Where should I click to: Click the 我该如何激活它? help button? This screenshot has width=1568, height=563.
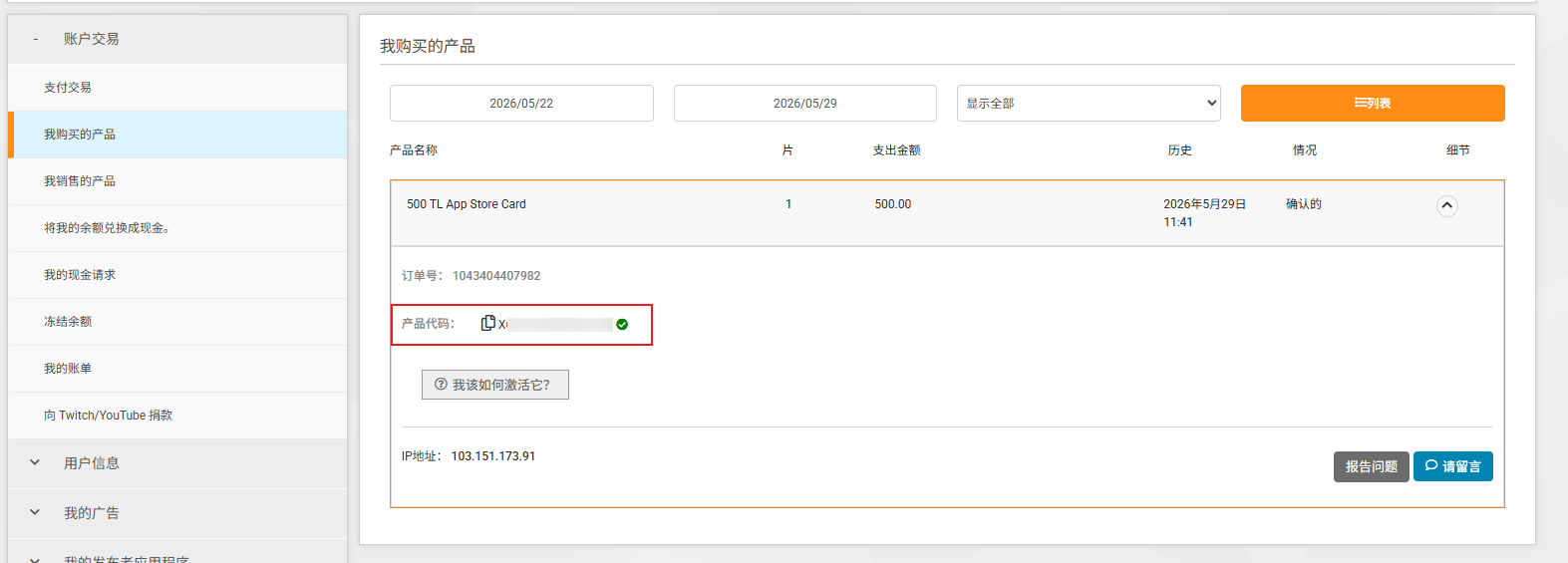pos(495,385)
